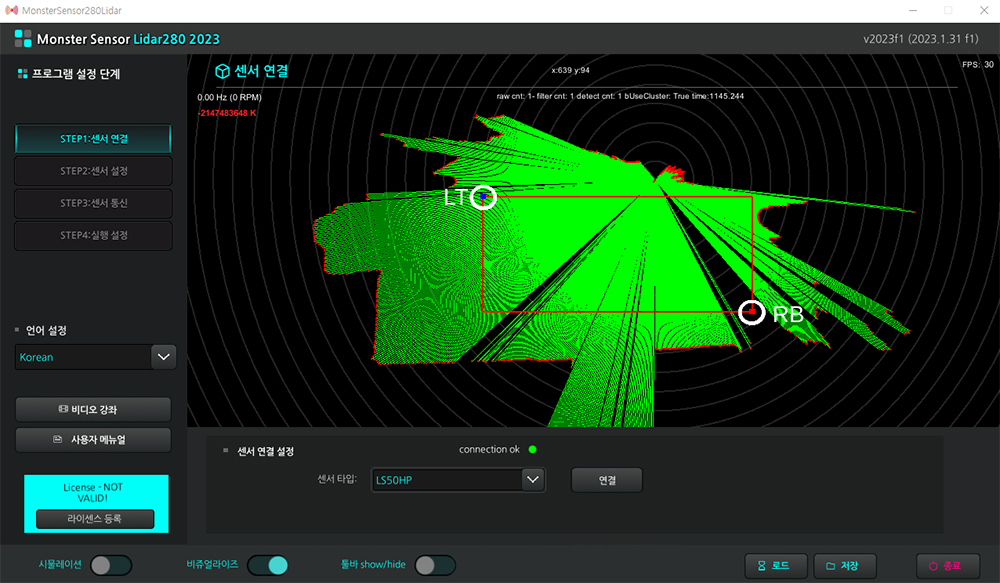Minimize the MonsterSensor280Lidar window
1000x583 pixels.
[913, 10]
